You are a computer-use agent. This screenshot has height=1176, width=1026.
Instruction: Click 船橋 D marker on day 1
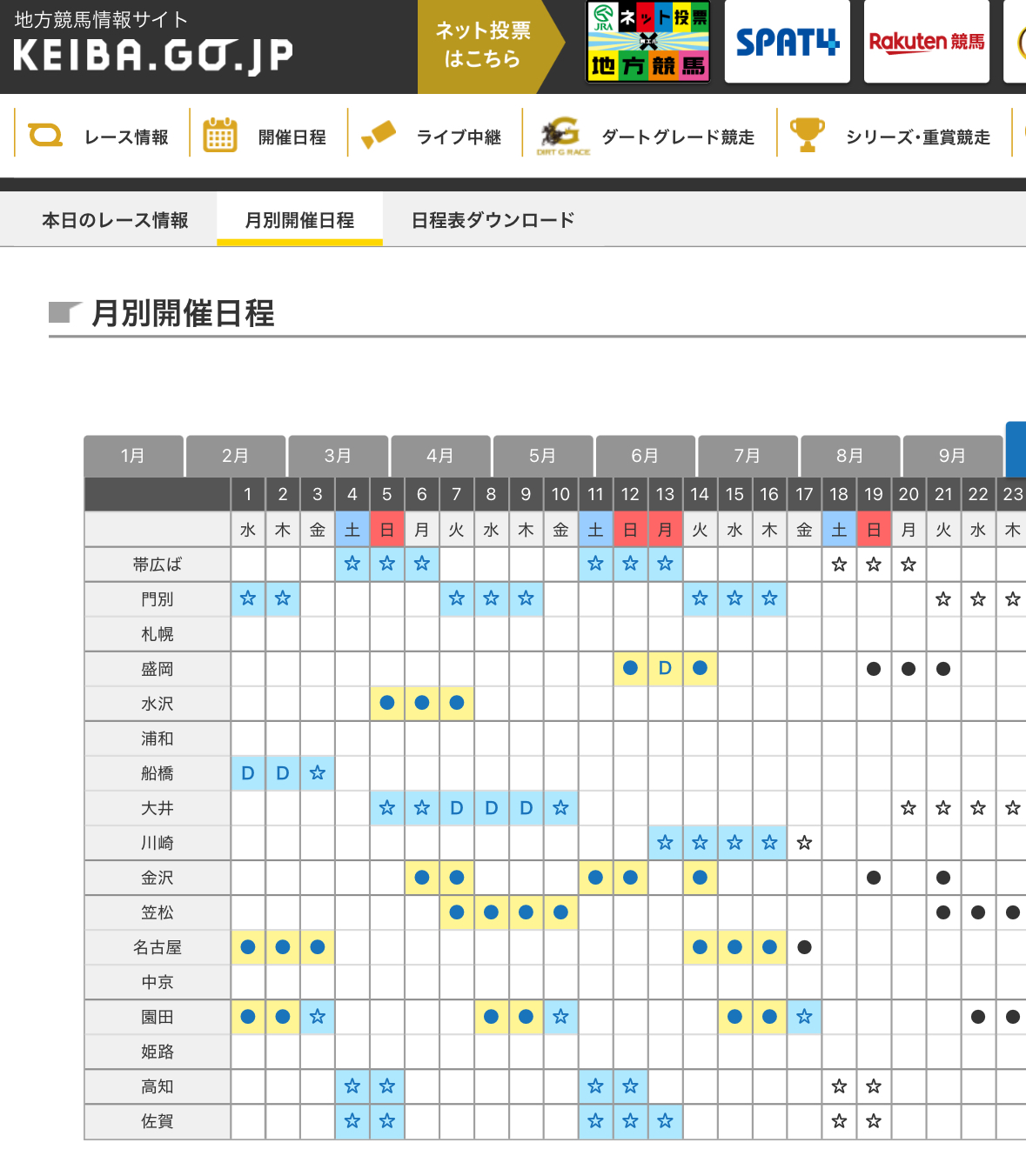[x=248, y=773]
